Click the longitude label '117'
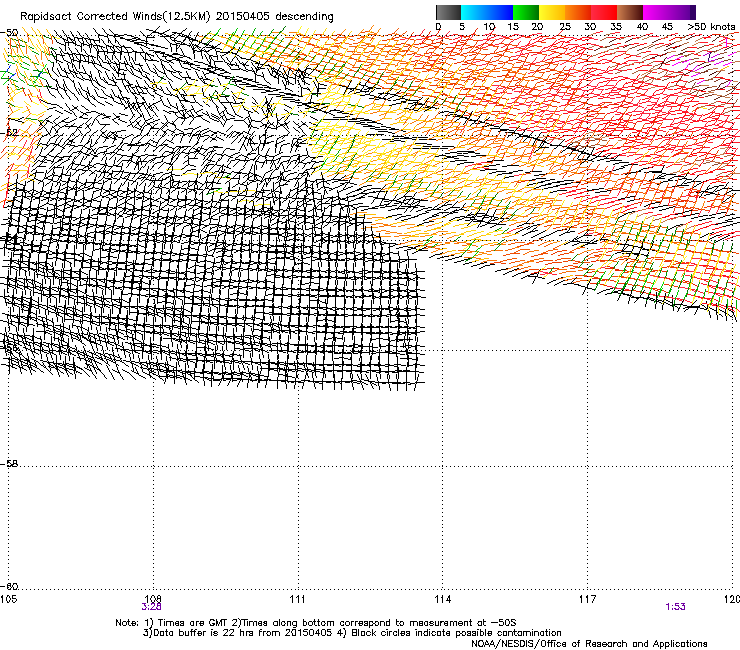Image resolution: width=740 pixels, height=650 pixels. [587, 599]
